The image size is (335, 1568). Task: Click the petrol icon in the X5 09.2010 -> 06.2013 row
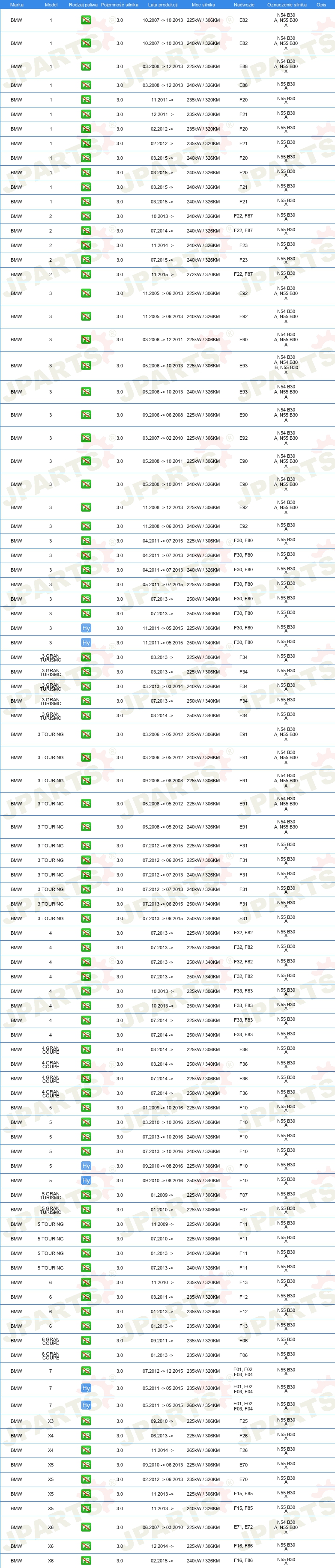tap(86, 1465)
